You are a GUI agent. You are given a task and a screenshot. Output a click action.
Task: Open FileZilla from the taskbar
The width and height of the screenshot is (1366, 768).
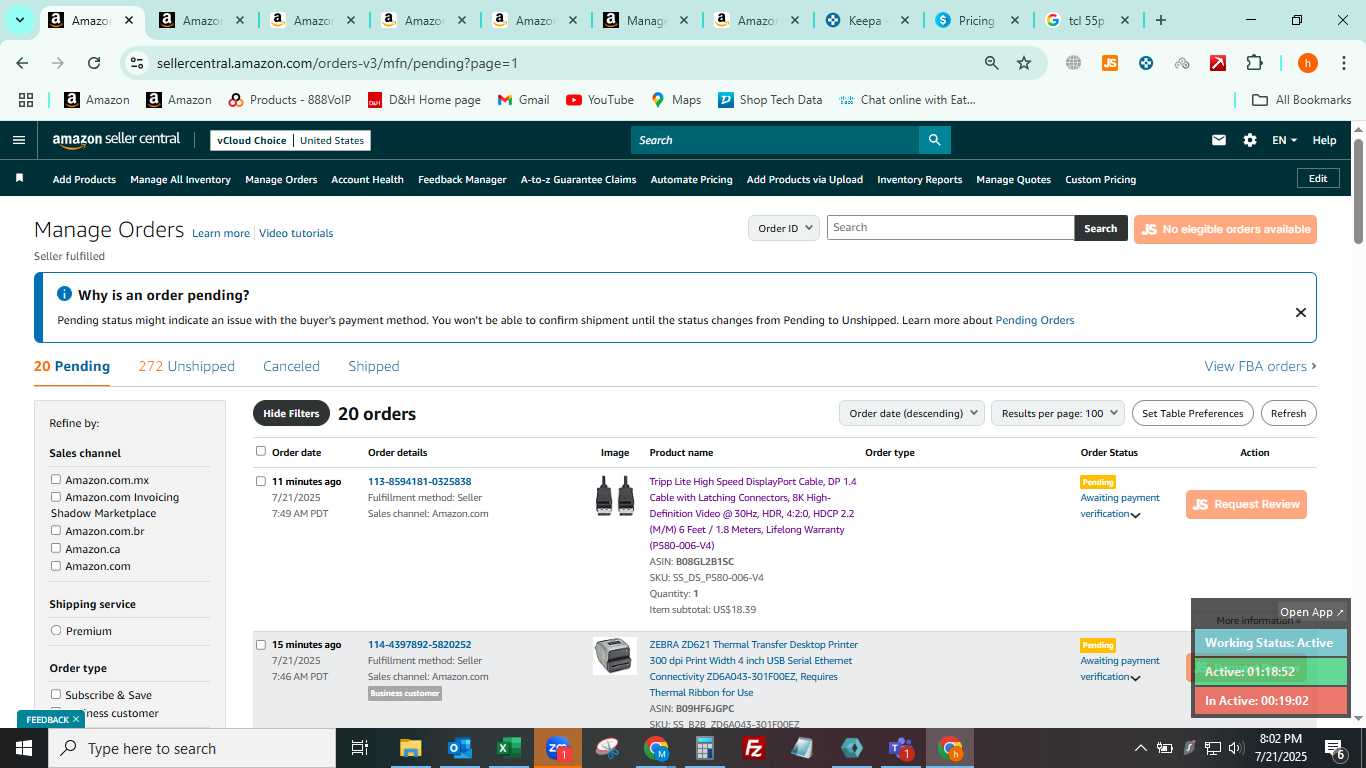[x=754, y=748]
